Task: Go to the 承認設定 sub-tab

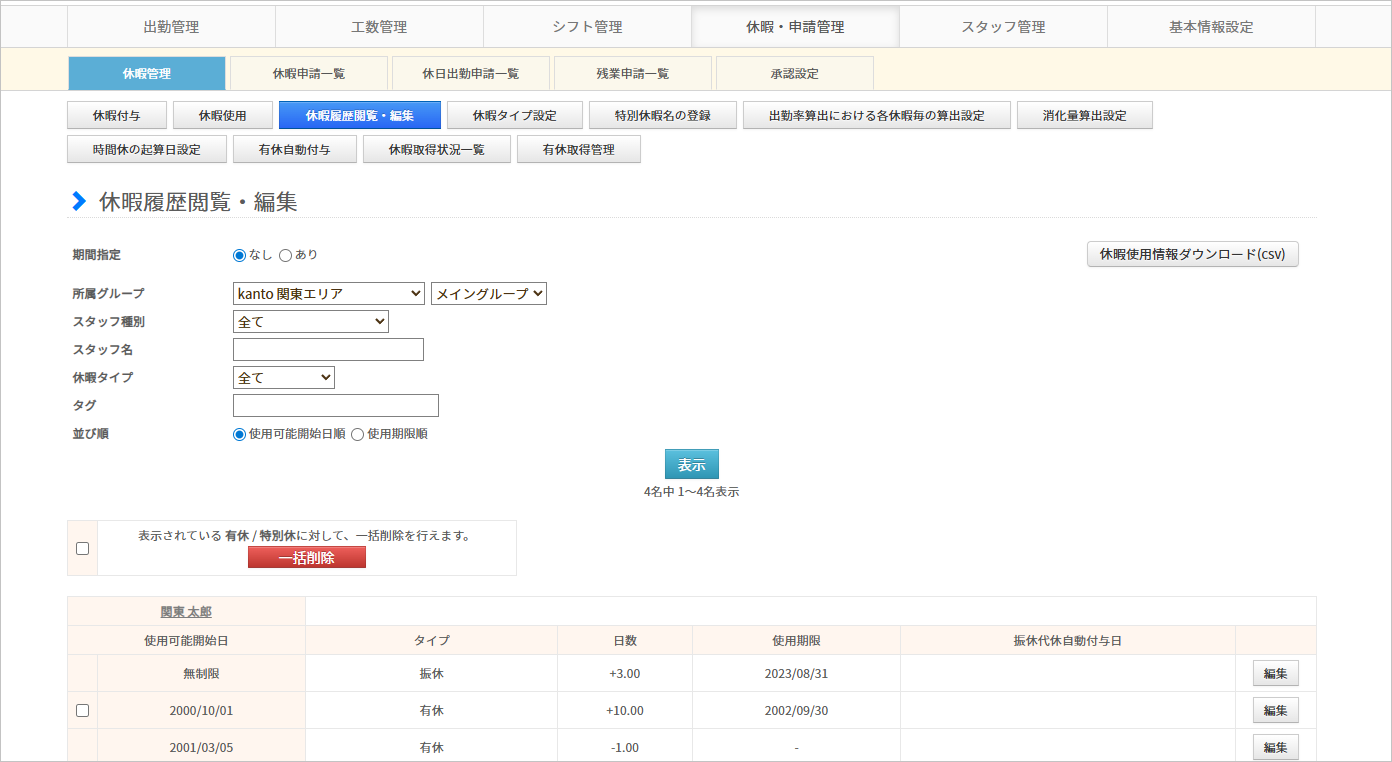Action: tap(794, 73)
